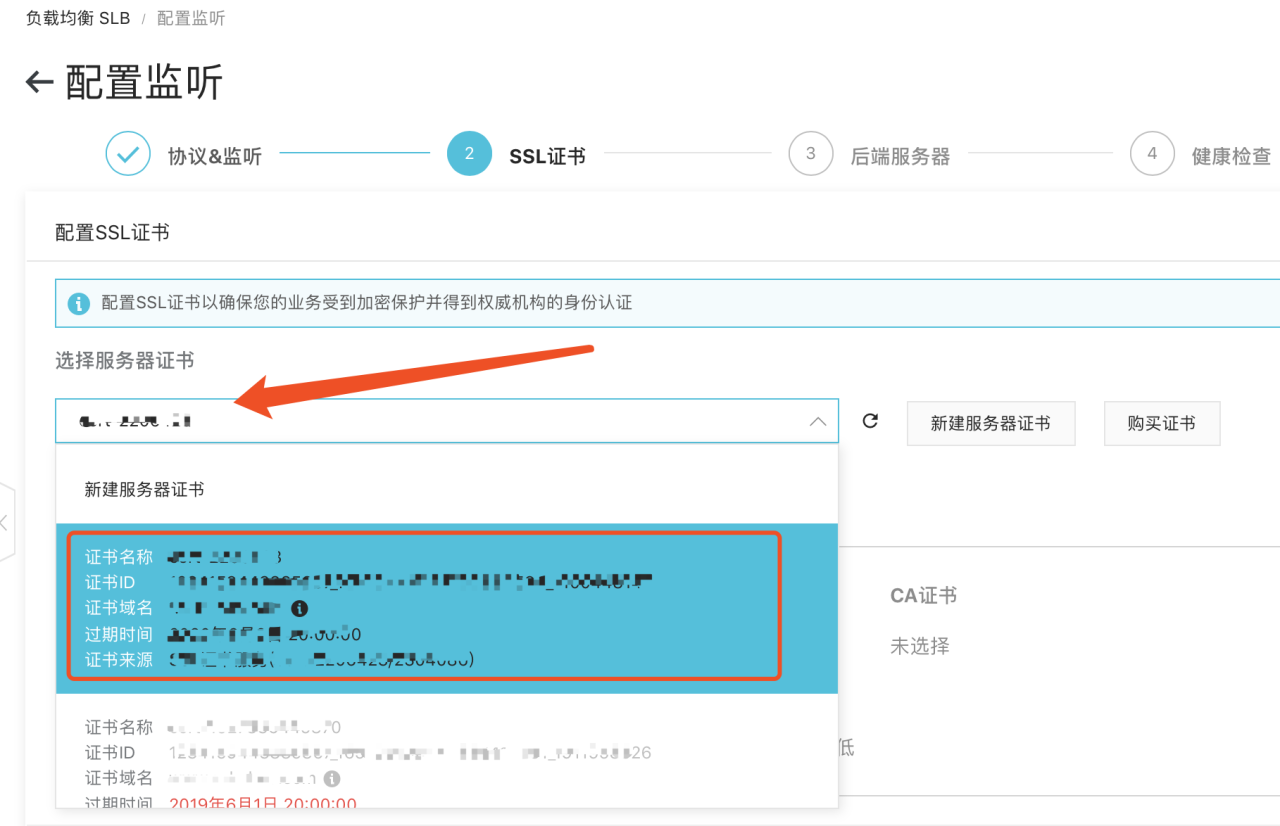1280x826 pixels.
Task: Click the SSL notice text in the info banner
Action: (367, 303)
